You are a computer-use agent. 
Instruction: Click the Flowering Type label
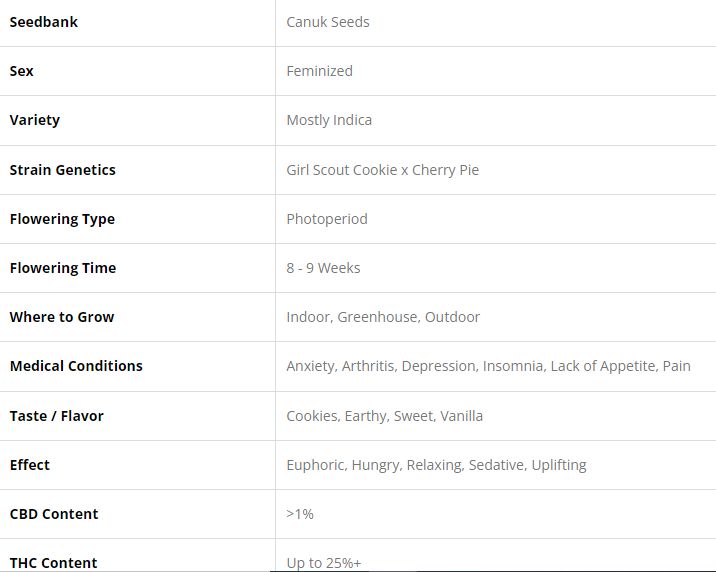click(x=62, y=219)
